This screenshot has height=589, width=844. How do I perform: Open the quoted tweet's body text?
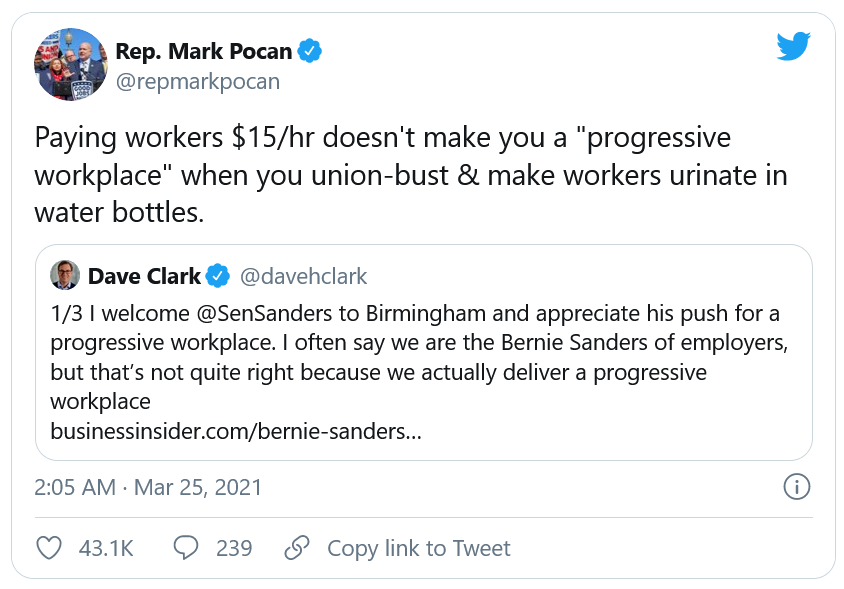coord(414,357)
